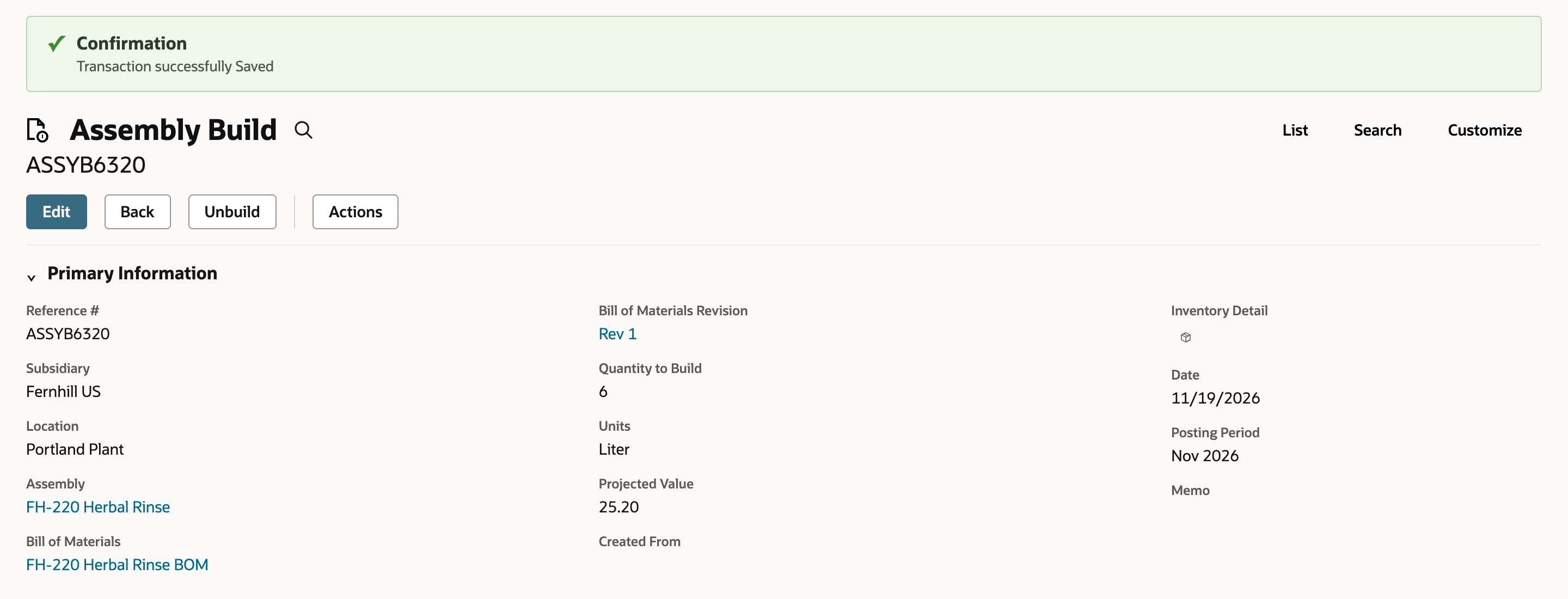Click the ASSYB6320 record number under the title
1568x599 pixels.
pyautogui.click(x=86, y=165)
